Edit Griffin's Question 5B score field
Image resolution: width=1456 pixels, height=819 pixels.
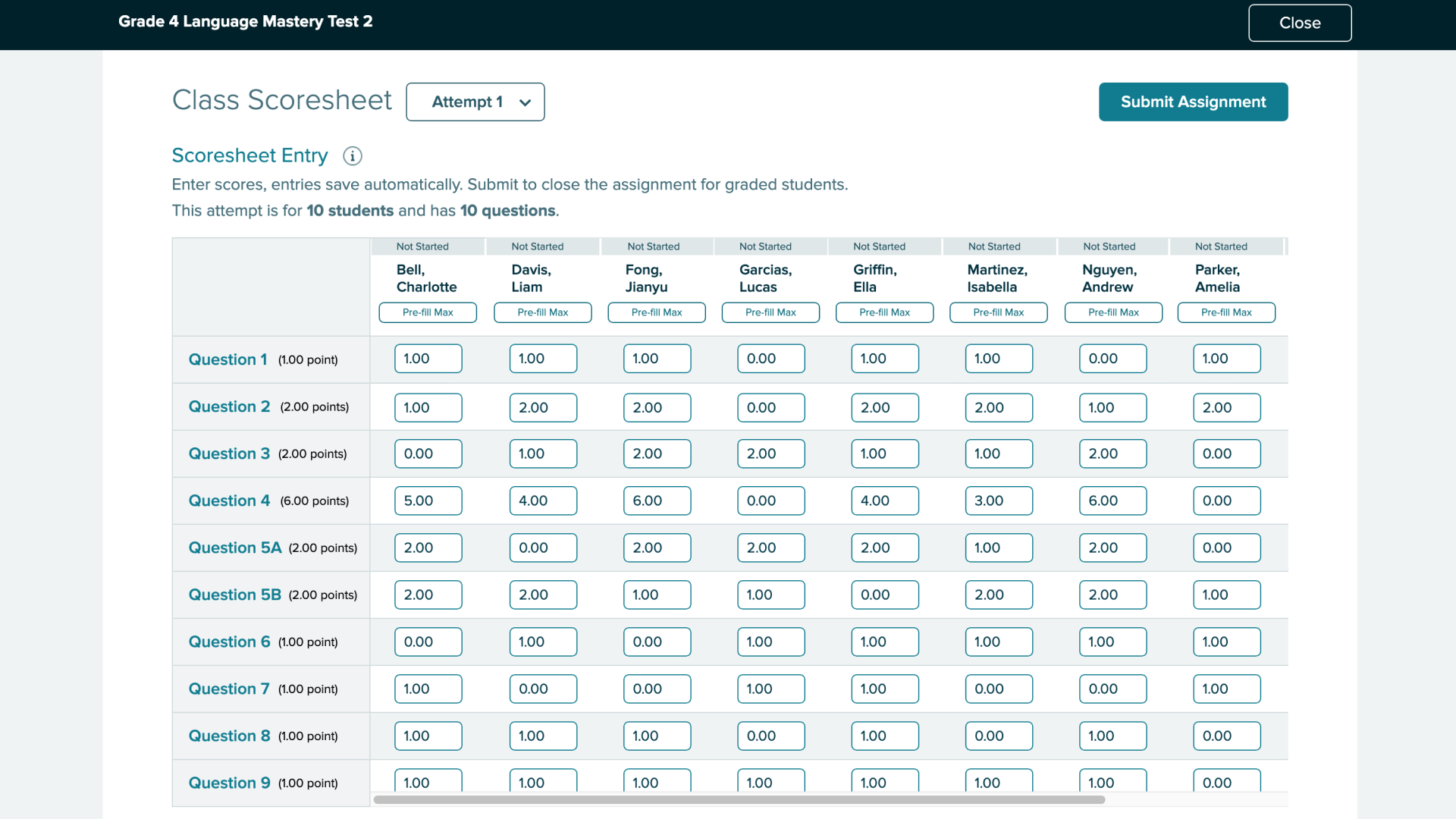click(x=884, y=595)
